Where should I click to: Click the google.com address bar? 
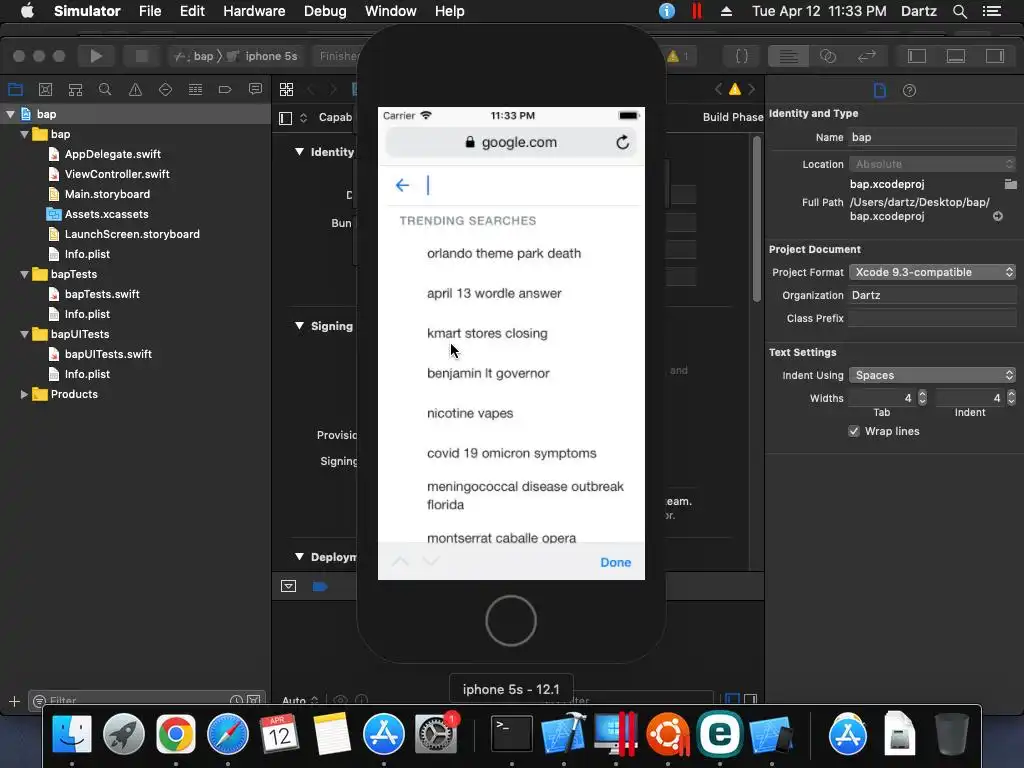511,142
